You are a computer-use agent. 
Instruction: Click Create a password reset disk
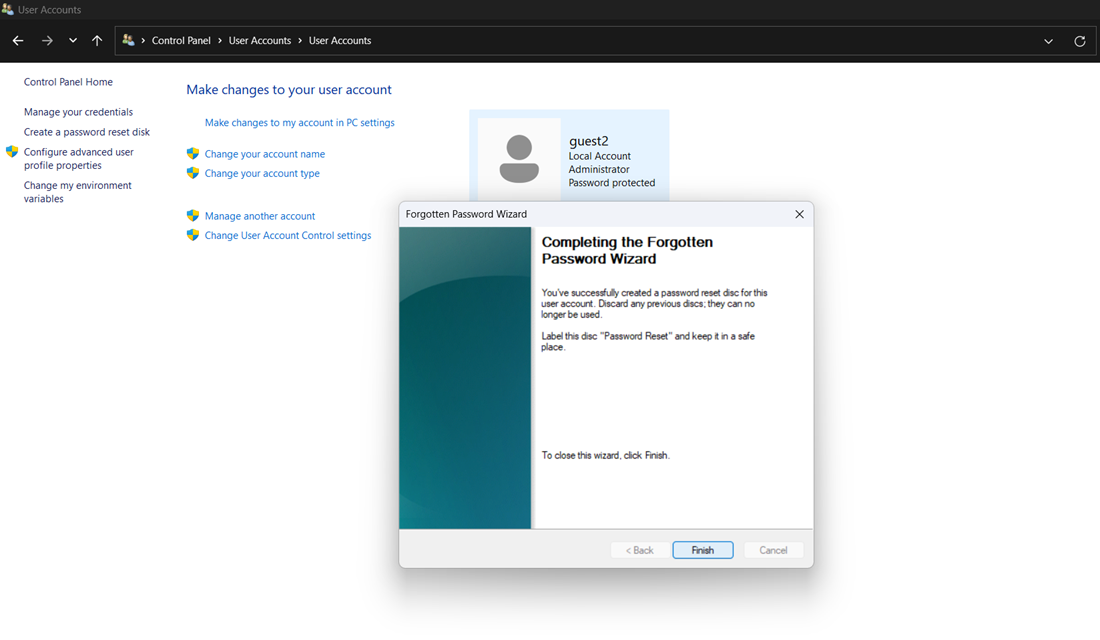tap(87, 132)
